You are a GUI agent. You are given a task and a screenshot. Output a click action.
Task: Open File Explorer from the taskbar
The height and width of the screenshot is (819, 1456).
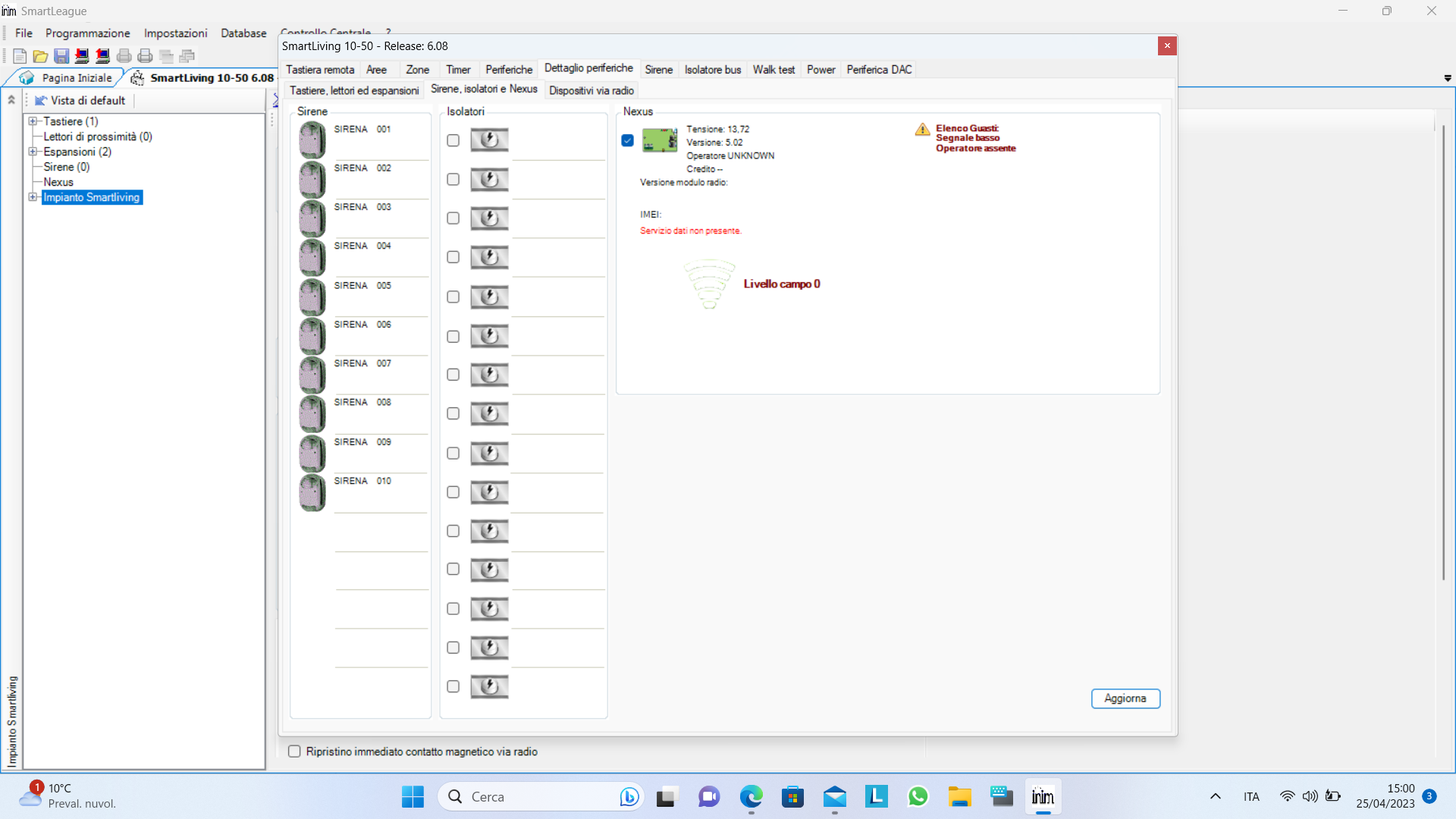959,797
